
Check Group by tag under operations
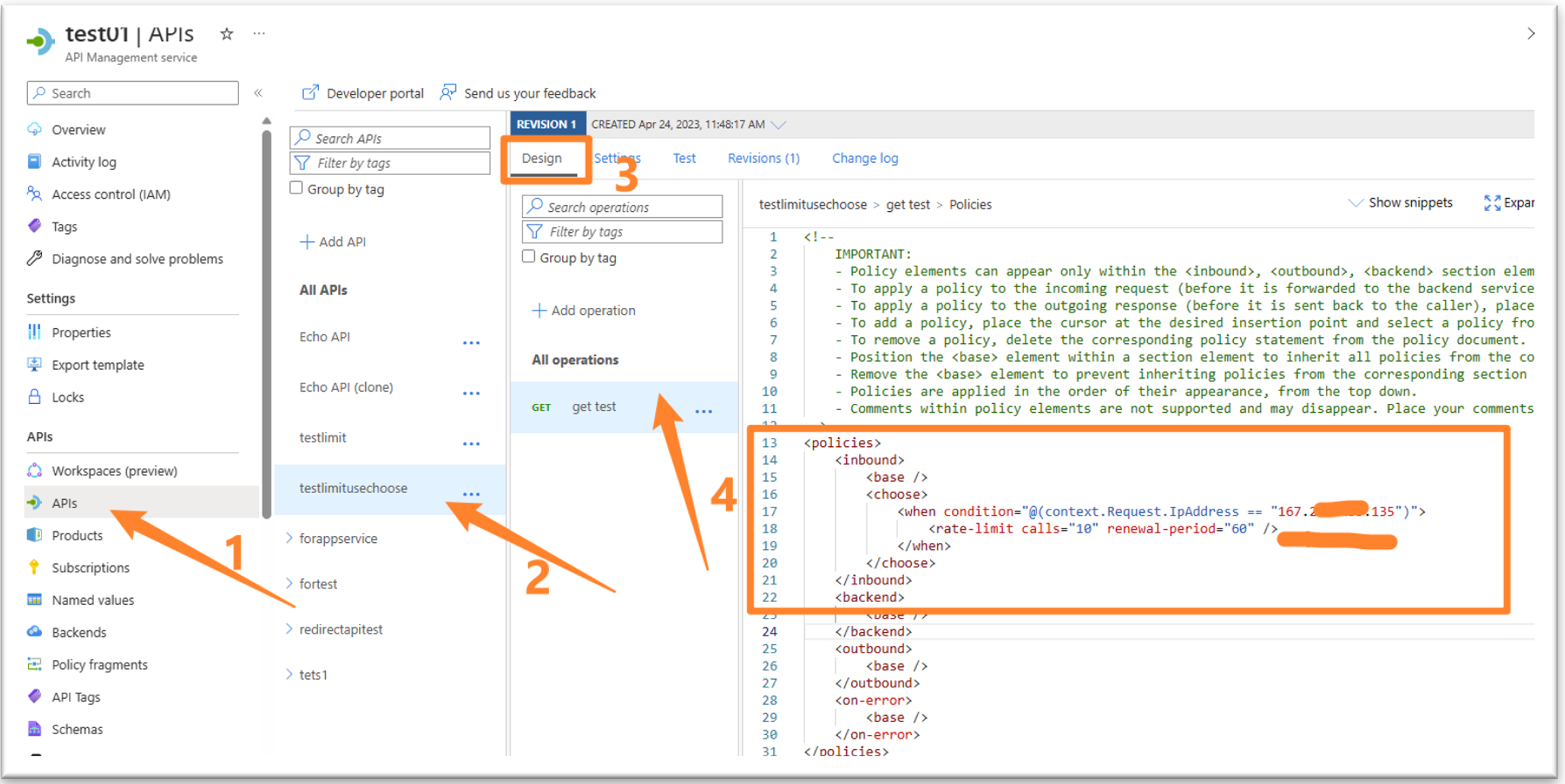[x=529, y=257]
